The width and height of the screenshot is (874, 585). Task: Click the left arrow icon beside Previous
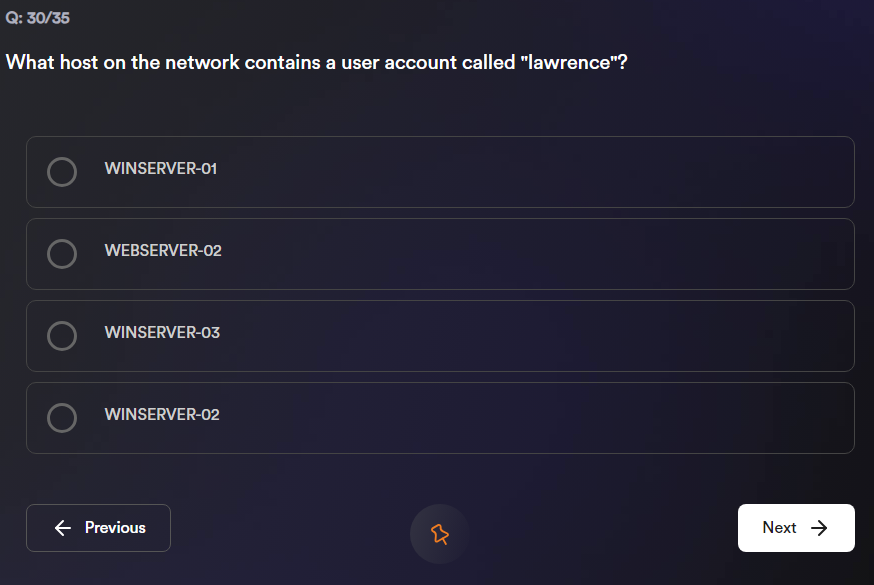[x=63, y=528]
